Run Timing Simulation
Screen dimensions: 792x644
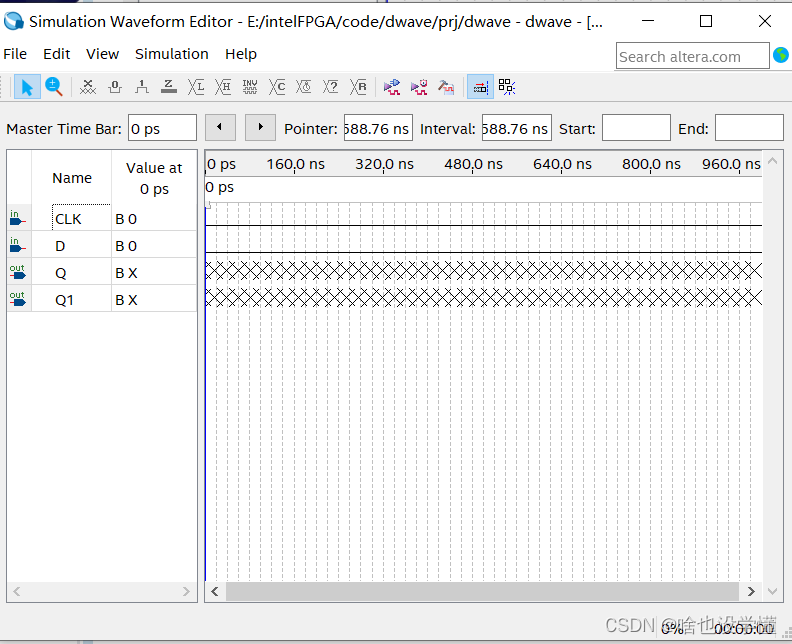(x=419, y=87)
